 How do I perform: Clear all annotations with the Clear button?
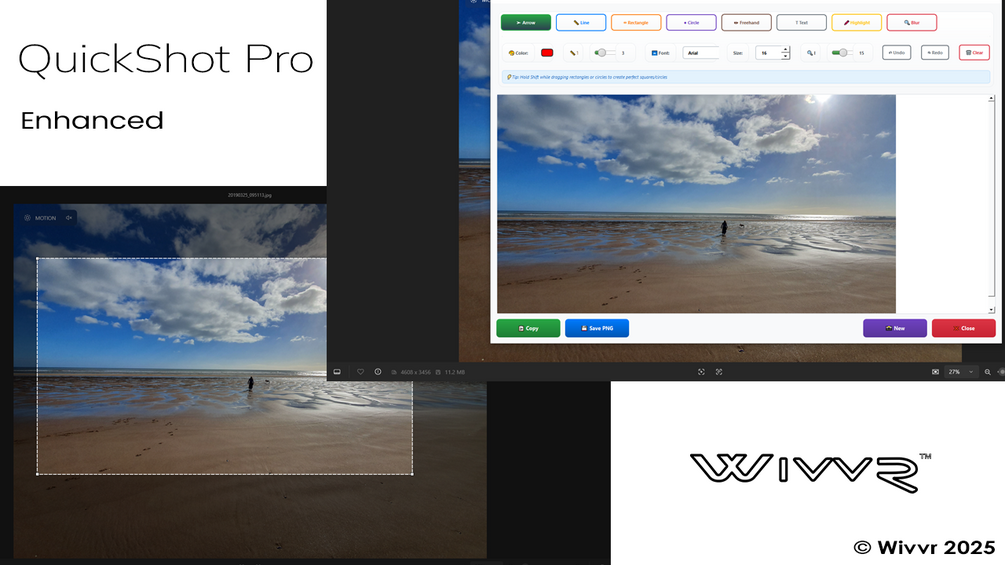(974, 53)
